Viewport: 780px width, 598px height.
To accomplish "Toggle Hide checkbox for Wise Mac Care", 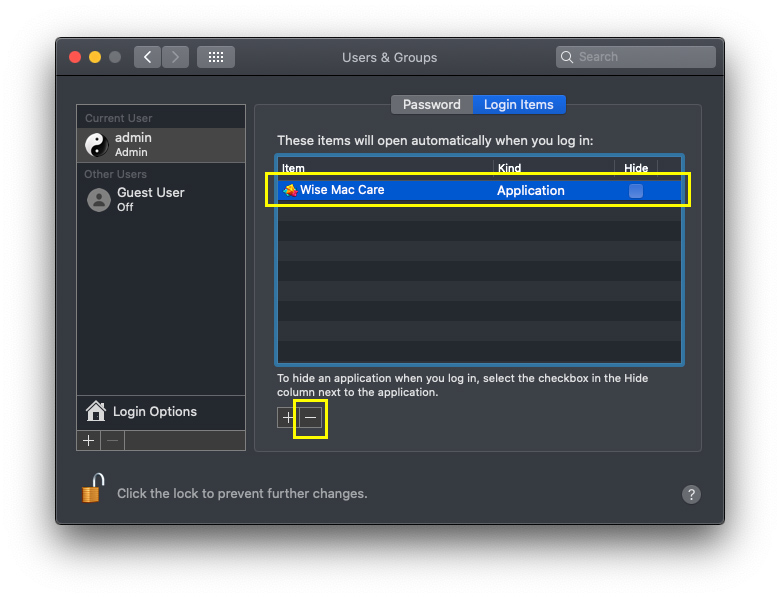I will coord(636,190).
